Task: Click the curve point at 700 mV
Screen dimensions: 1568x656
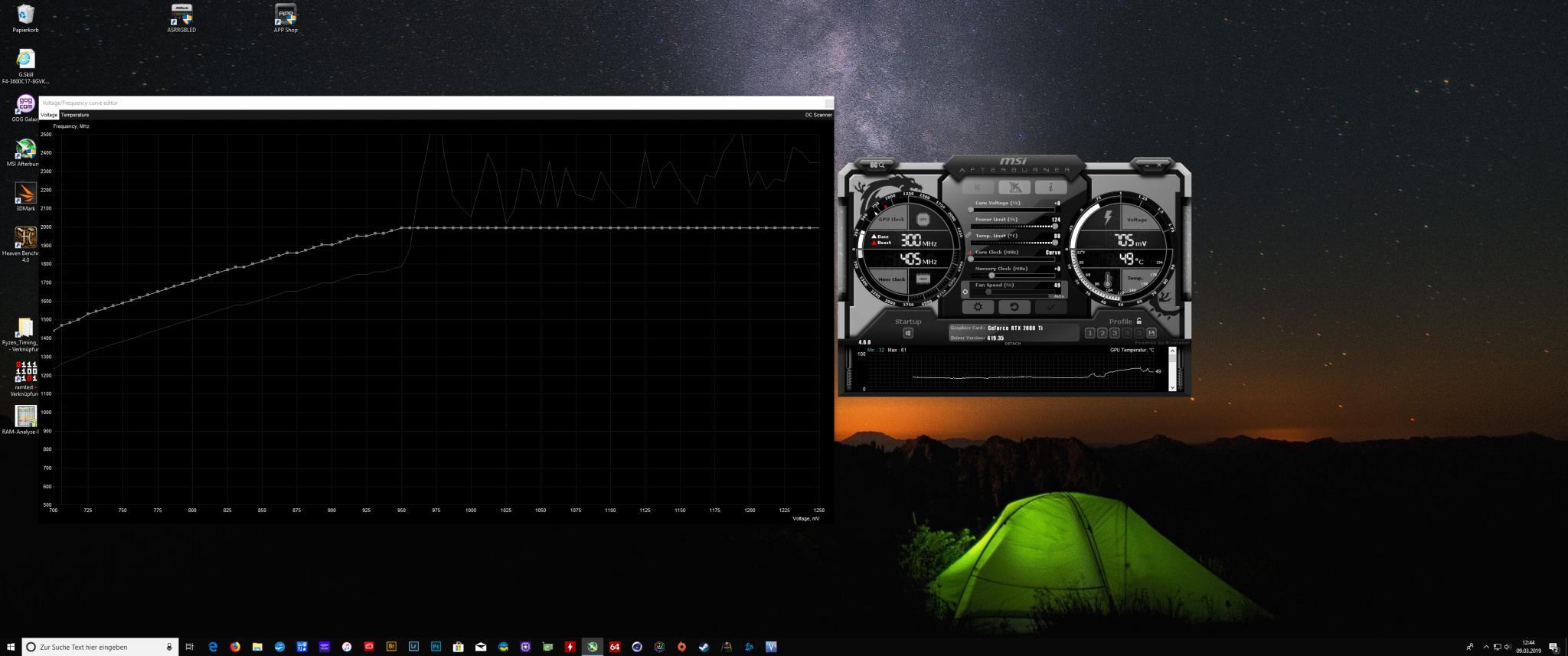Action: 54,329
